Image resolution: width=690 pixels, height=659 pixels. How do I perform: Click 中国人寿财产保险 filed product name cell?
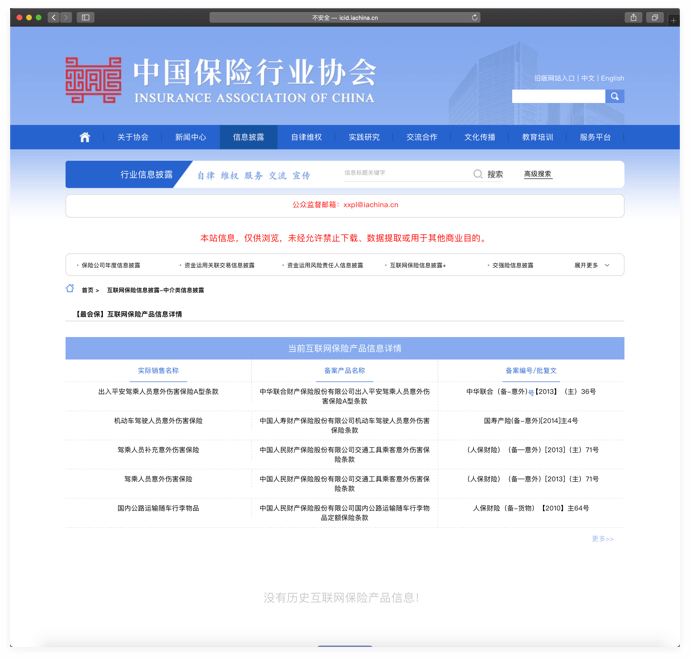click(x=345, y=425)
